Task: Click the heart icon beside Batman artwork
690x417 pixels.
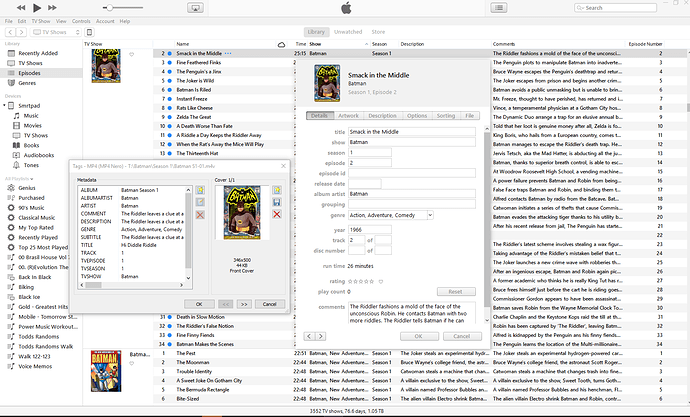Action: click(x=131, y=55)
